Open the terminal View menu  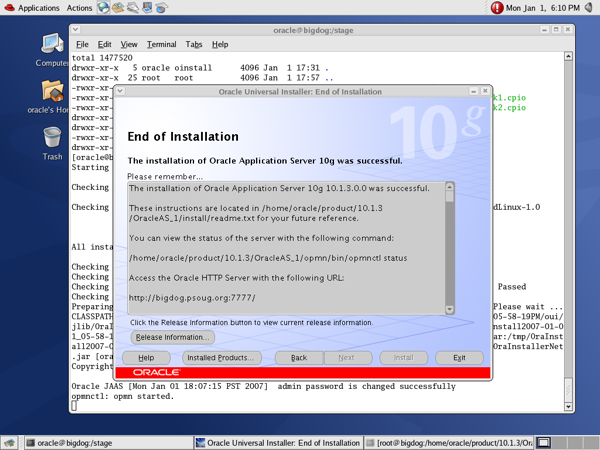[x=129, y=44]
